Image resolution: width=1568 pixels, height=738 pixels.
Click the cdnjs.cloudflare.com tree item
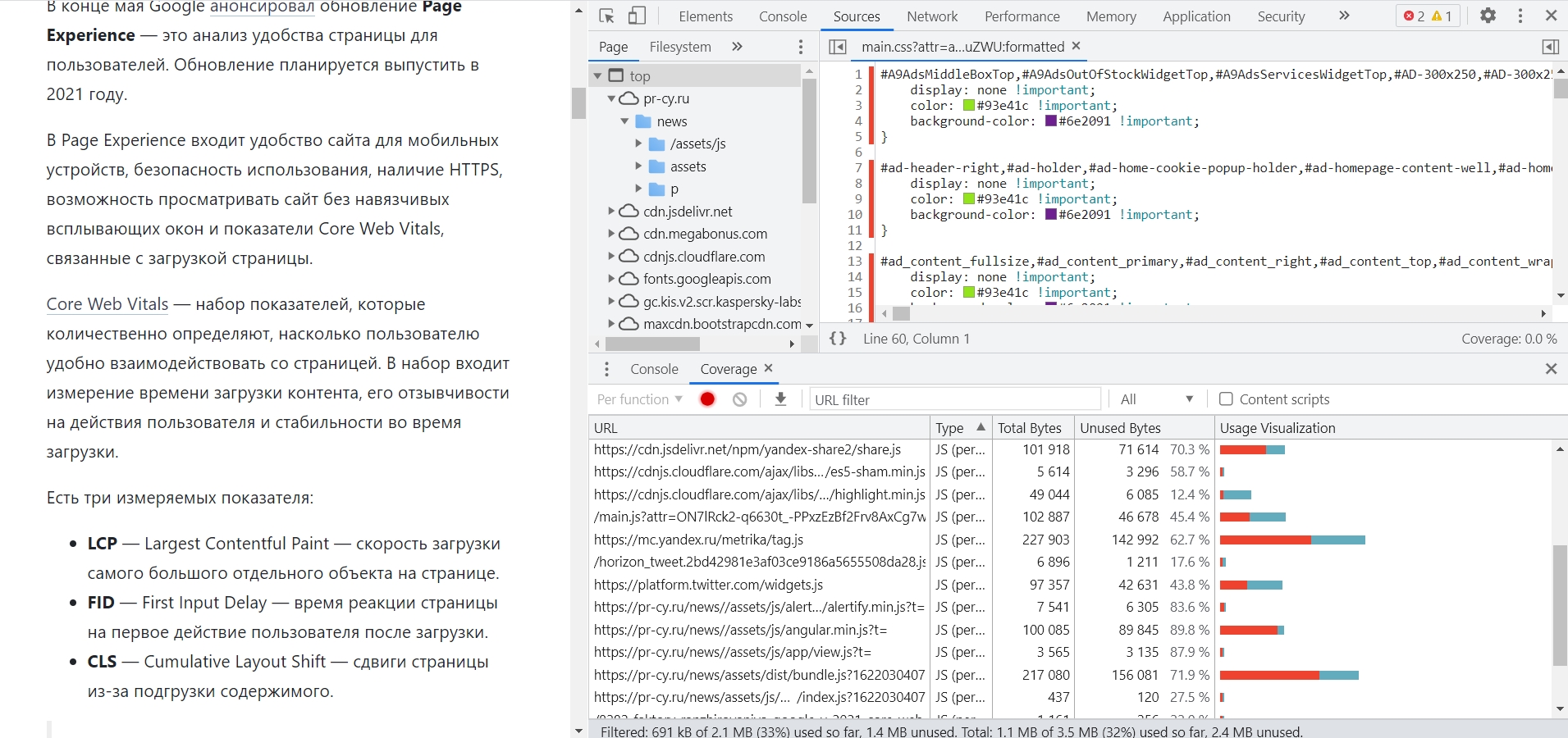pos(704,256)
